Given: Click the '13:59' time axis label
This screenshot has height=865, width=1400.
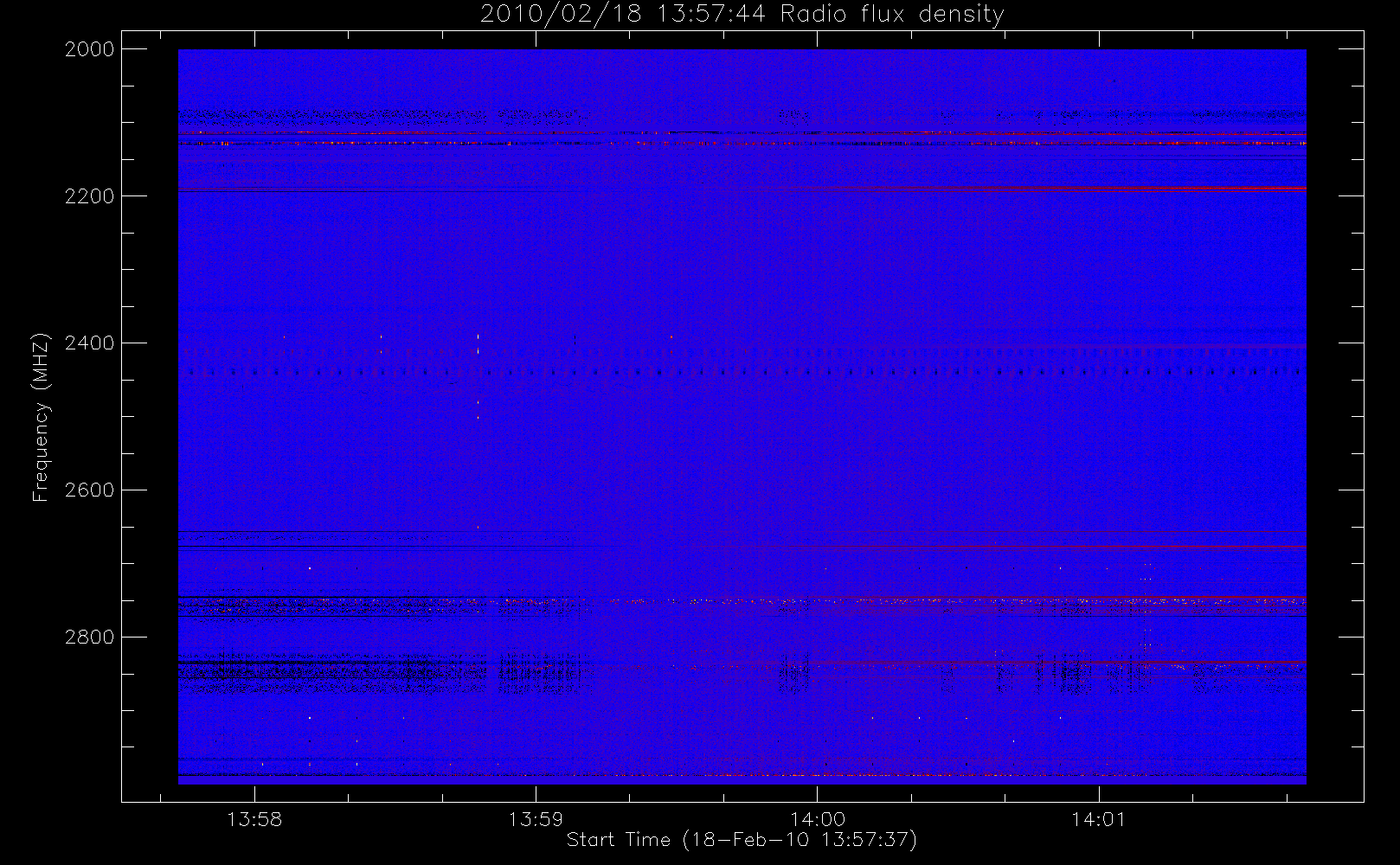Looking at the screenshot, I should click(x=536, y=819).
